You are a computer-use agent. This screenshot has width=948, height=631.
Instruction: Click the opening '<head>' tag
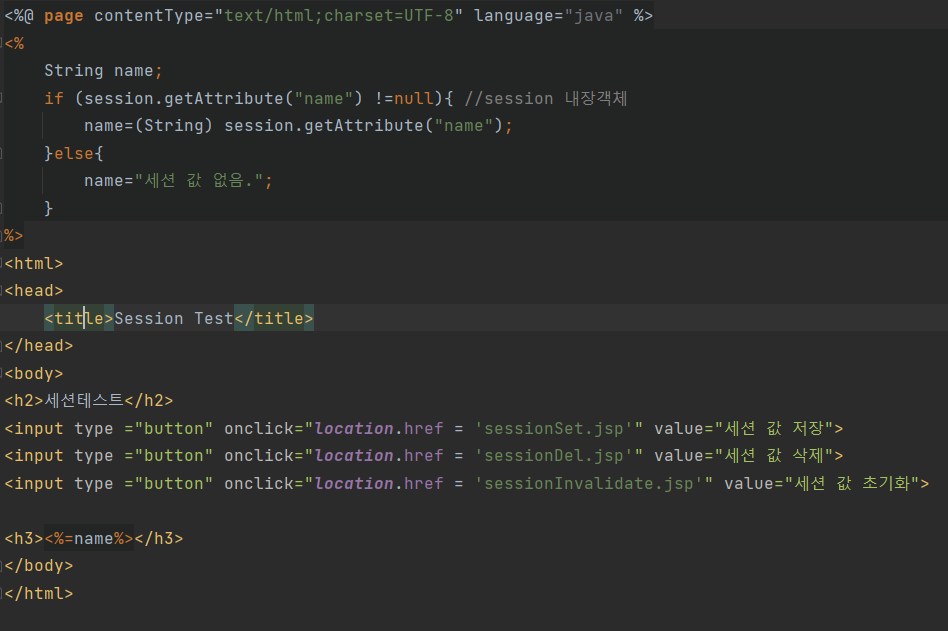click(x=34, y=291)
